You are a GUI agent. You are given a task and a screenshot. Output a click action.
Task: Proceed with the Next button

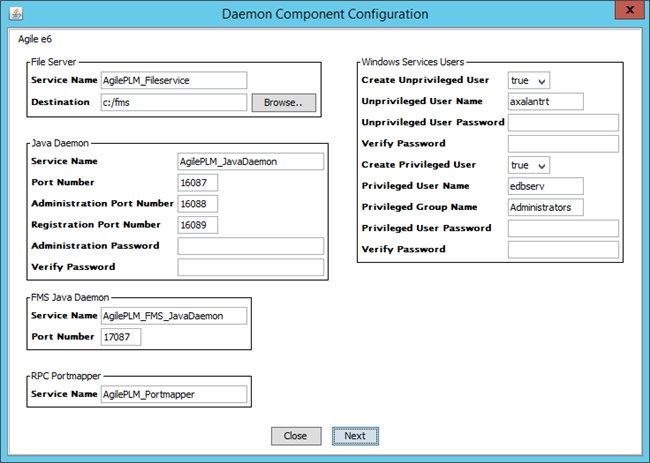pyautogui.click(x=355, y=436)
